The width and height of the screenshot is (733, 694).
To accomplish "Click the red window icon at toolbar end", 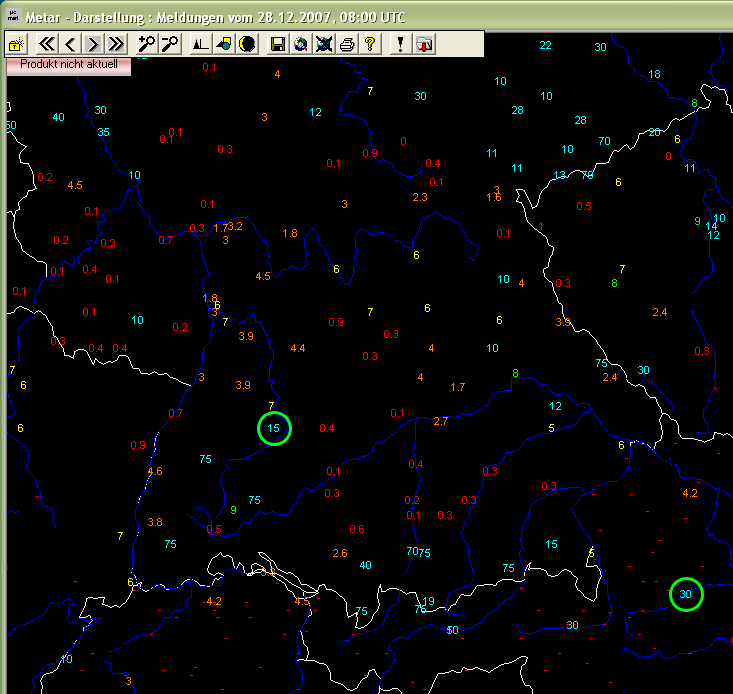I will coord(423,44).
